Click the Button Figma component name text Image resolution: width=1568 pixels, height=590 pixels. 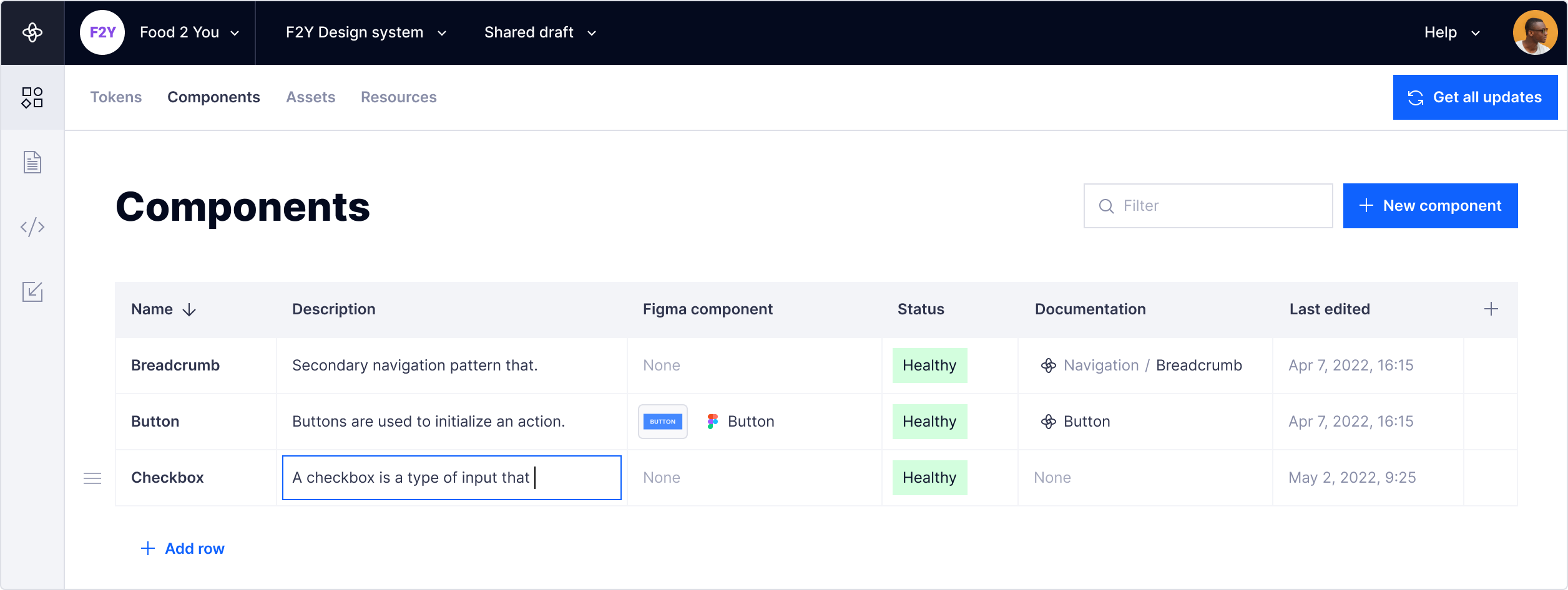coord(751,422)
